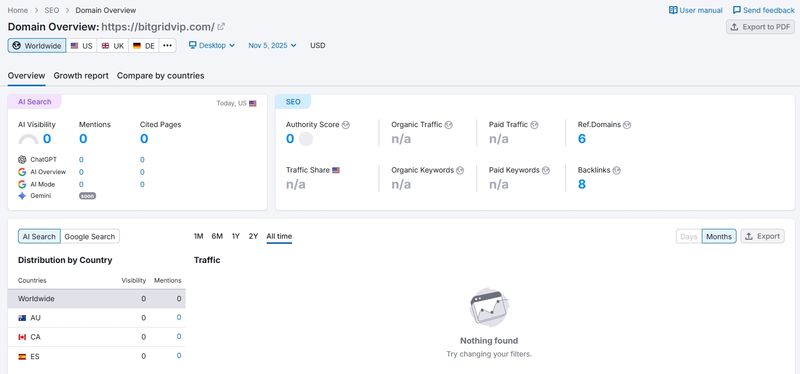800x374 pixels.
Task: Open more countries ellipsis menu
Action: pyautogui.click(x=167, y=45)
